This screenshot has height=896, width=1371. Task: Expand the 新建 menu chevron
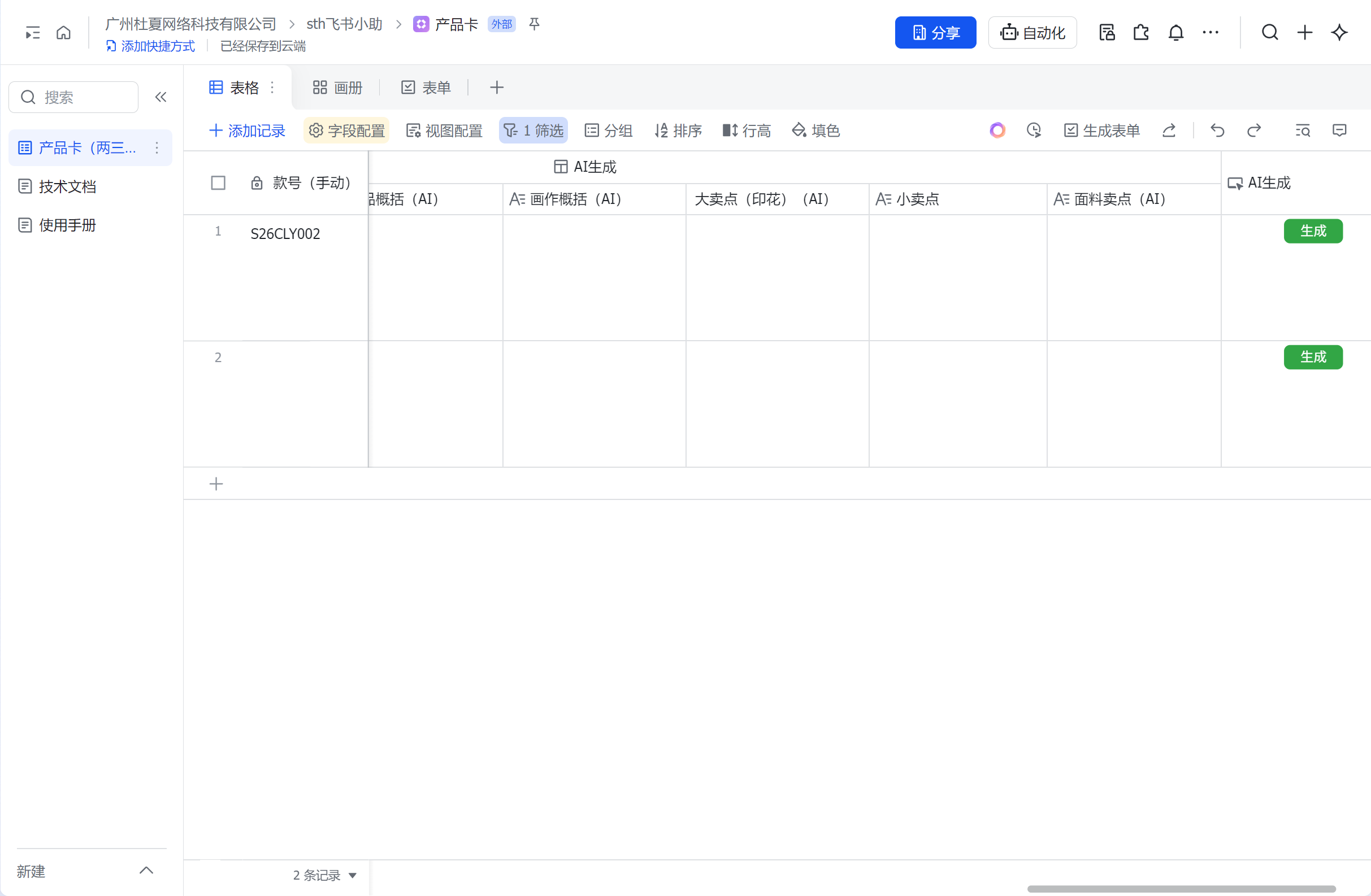coord(146,871)
